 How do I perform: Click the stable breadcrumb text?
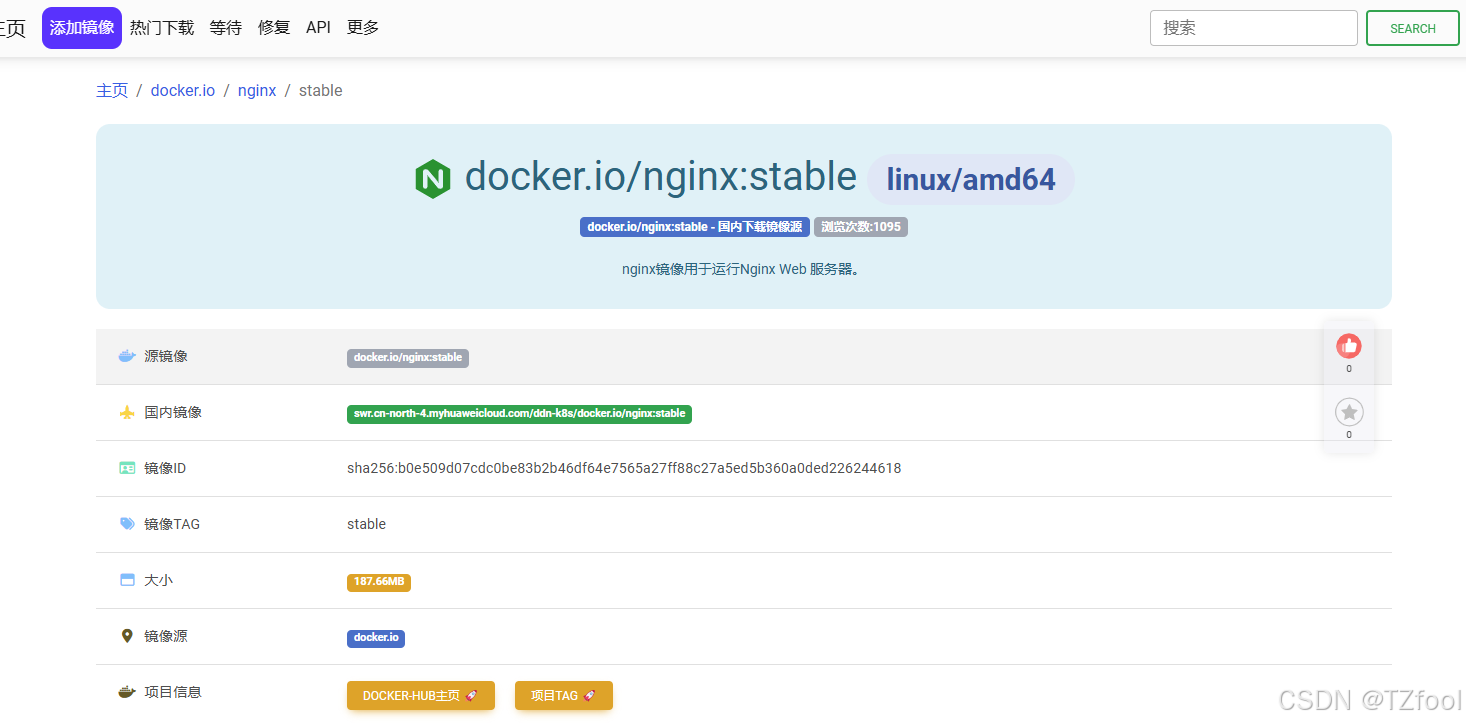321,90
